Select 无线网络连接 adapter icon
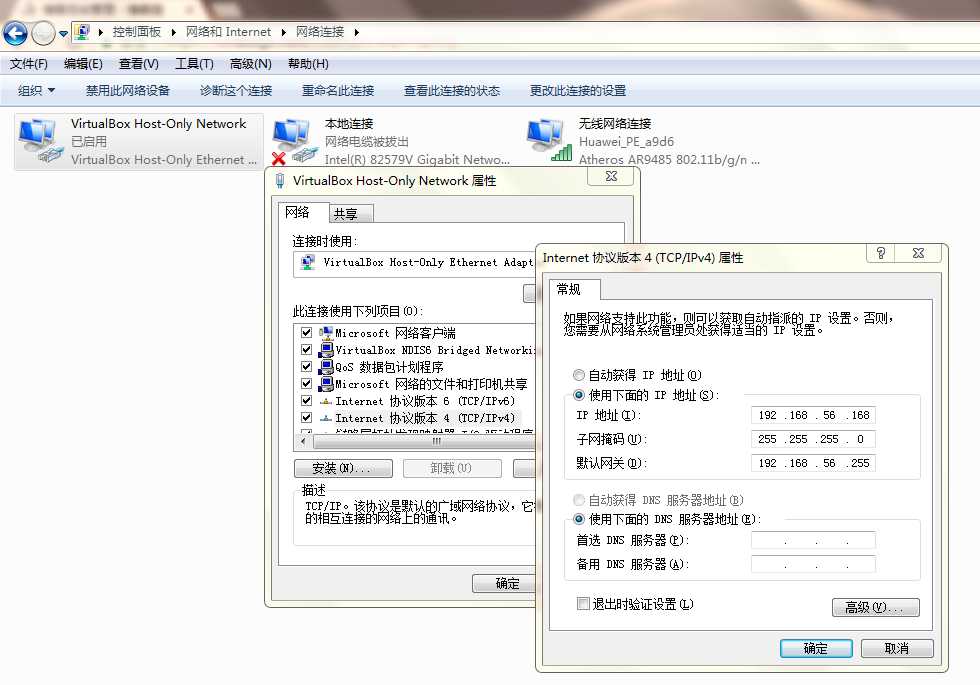 coord(549,141)
